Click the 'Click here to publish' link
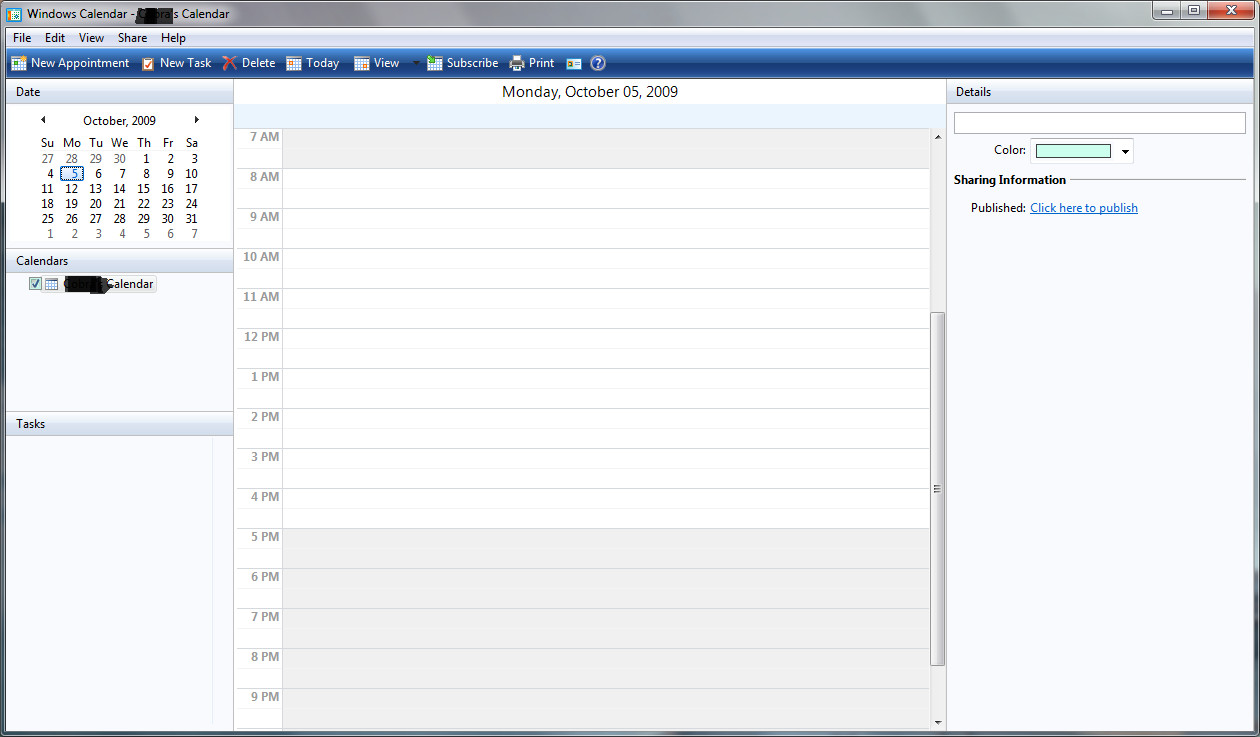1260x737 pixels. click(x=1083, y=207)
